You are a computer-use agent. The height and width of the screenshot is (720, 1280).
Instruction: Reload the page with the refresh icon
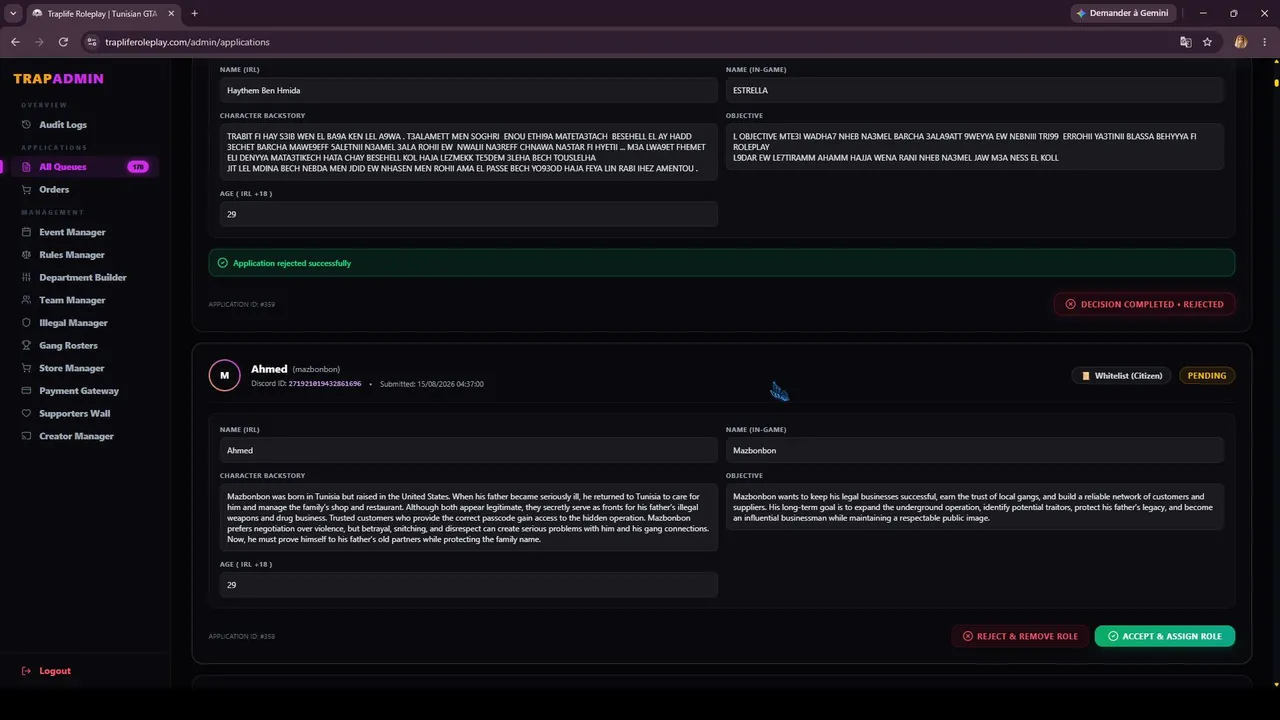pos(63,42)
